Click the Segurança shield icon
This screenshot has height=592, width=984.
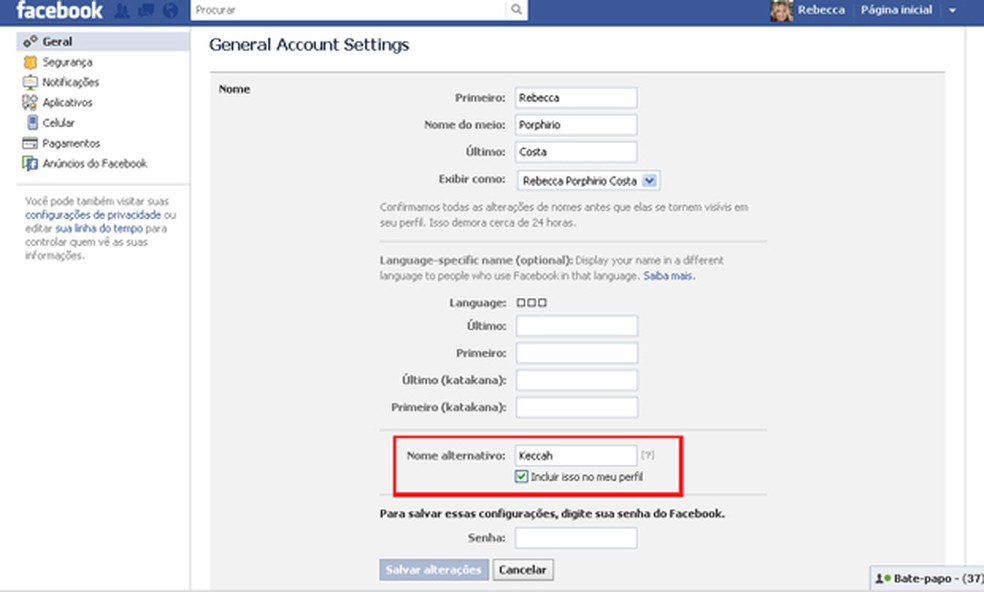click(x=30, y=62)
